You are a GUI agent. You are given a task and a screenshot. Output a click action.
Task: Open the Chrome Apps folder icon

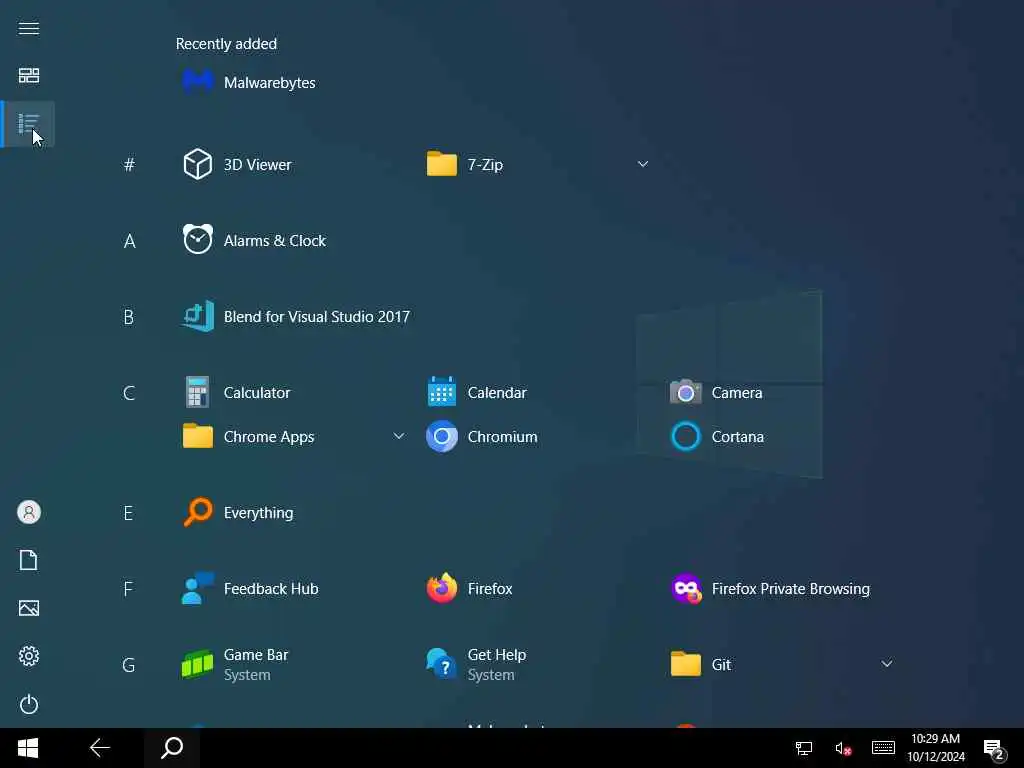click(197, 436)
